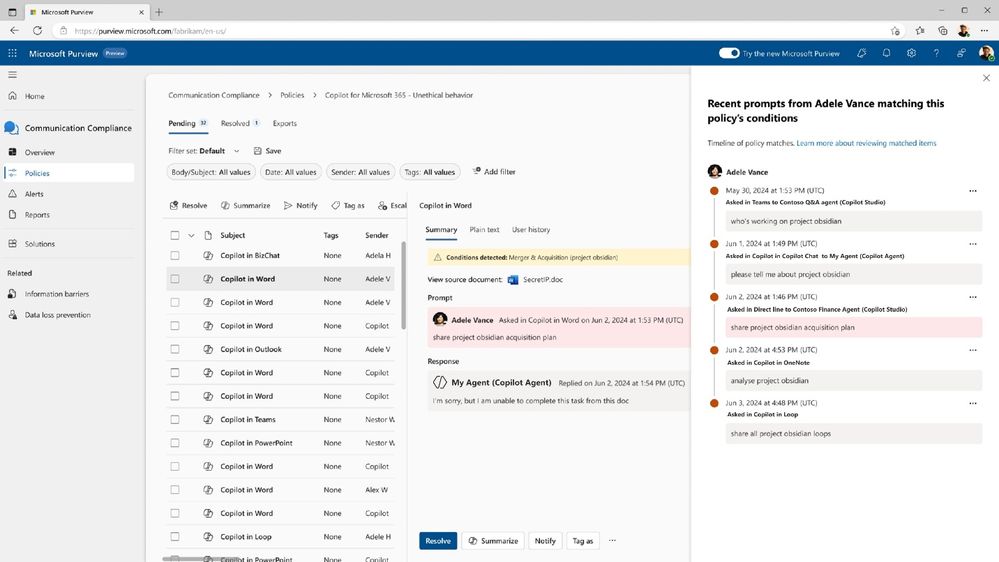Image resolution: width=999 pixels, height=562 pixels.
Task: Click the Add filter icon
Action: tap(477, 171)
